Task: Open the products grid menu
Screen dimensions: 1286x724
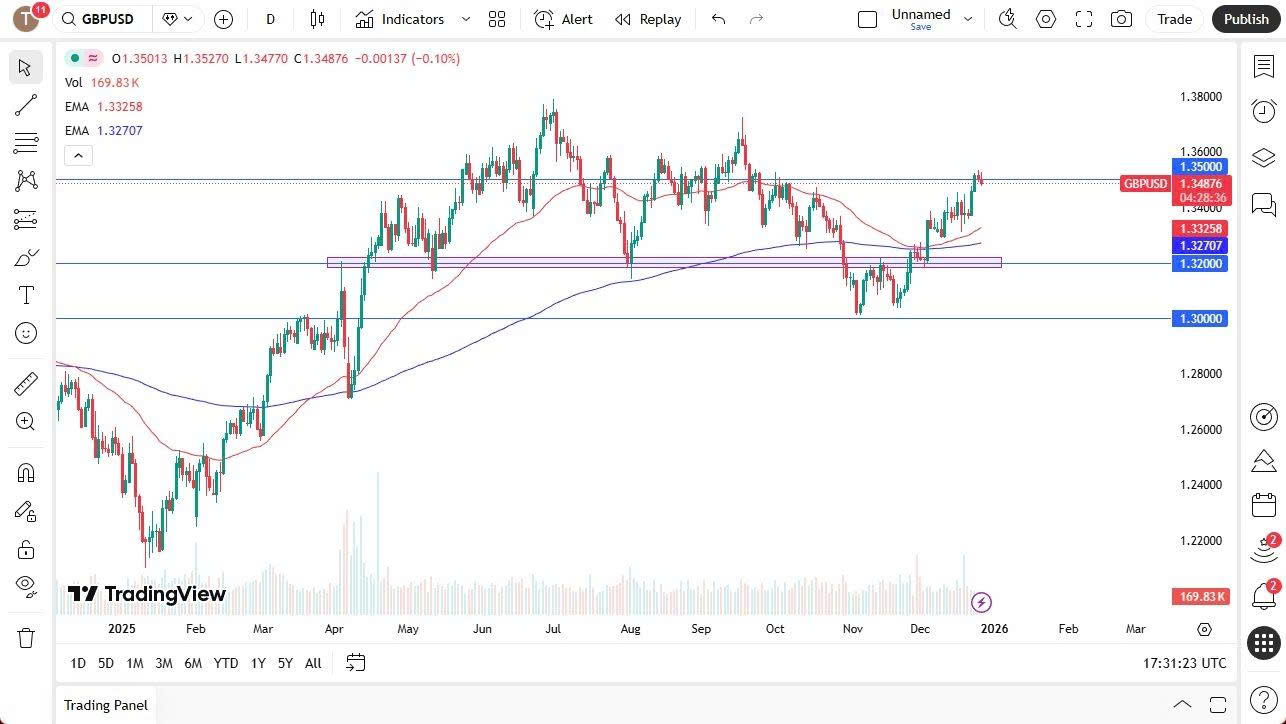Action: (x=1264, y=643)
